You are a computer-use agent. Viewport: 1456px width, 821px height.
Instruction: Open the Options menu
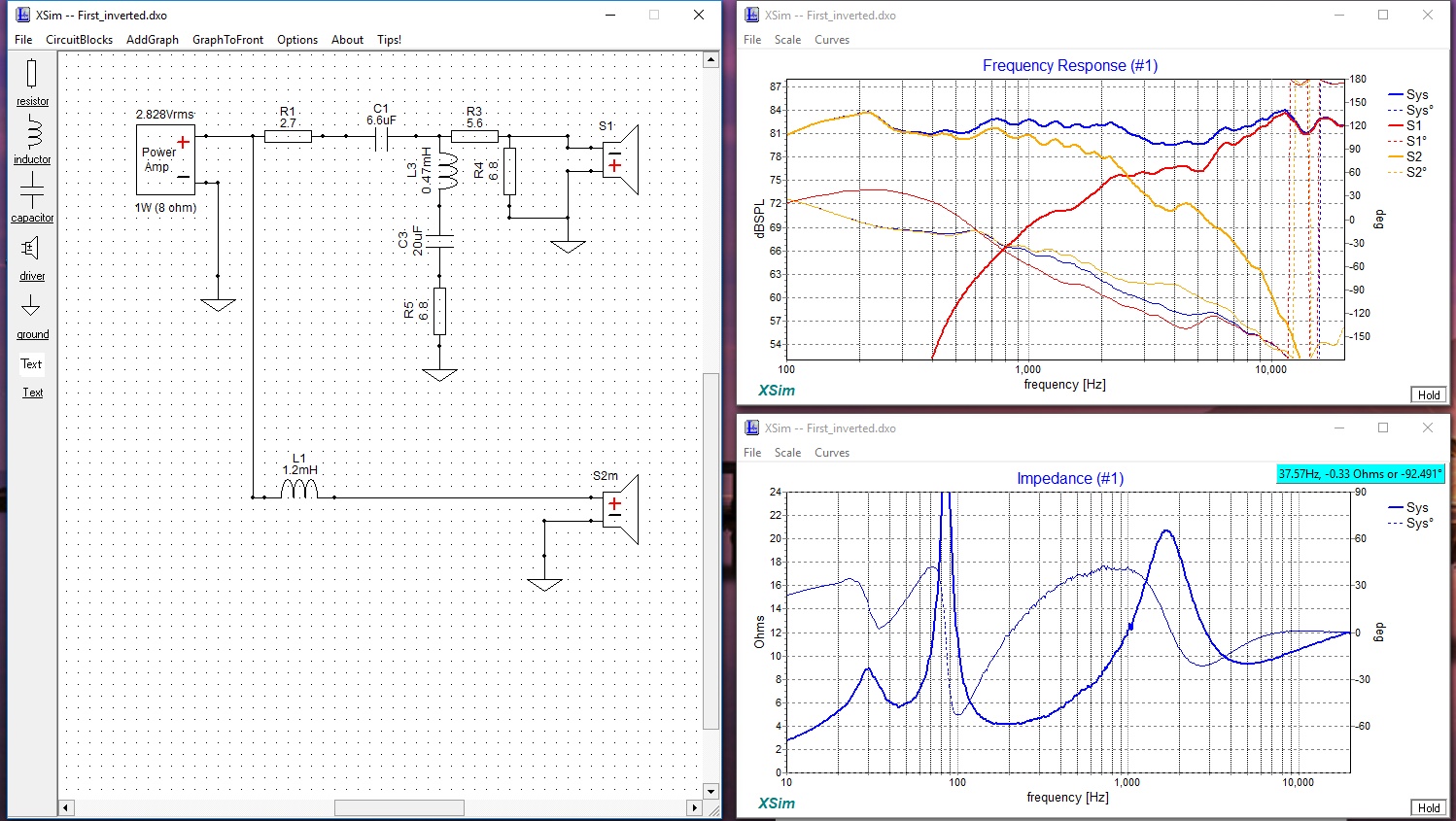297,40
